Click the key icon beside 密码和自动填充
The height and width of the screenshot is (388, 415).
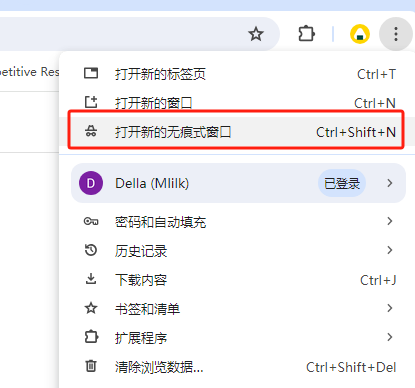[x=91, y=221]
